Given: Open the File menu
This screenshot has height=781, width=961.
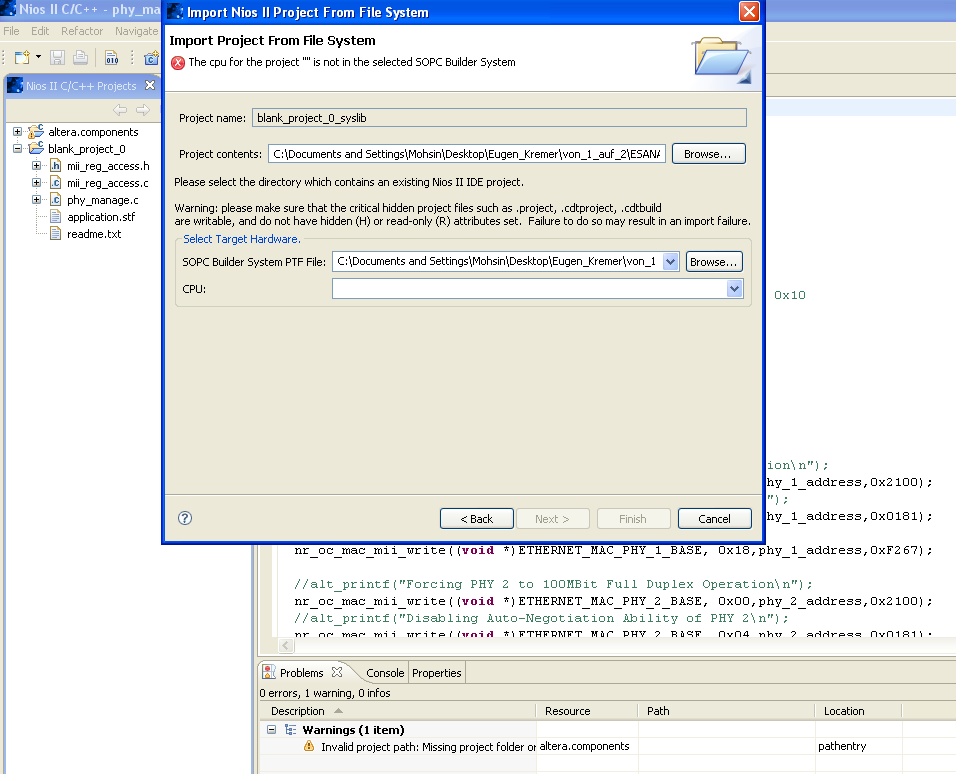Looking at the screenshot, I should pos(11,31).
